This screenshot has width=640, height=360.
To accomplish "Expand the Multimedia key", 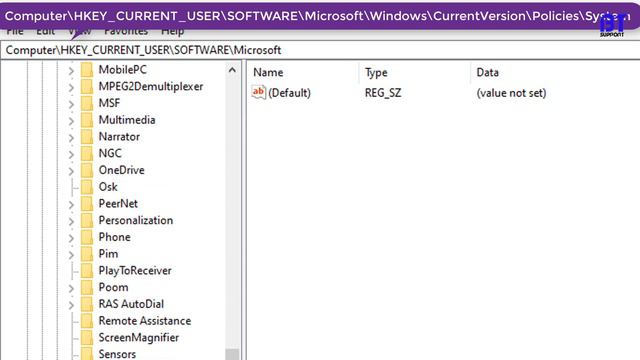I will coord(71,121).
